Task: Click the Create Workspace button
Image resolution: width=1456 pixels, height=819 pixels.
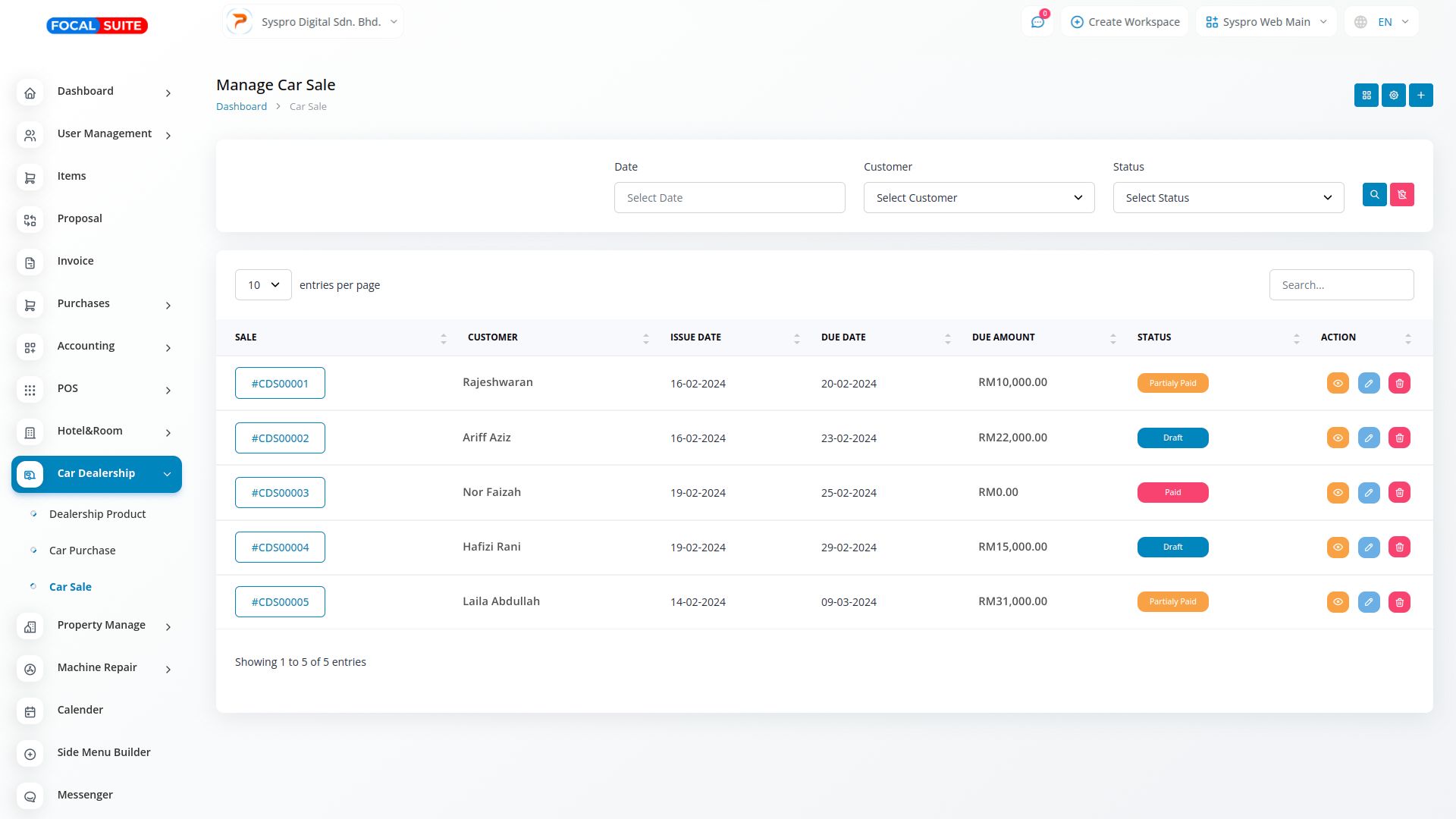Action: 1125,22
